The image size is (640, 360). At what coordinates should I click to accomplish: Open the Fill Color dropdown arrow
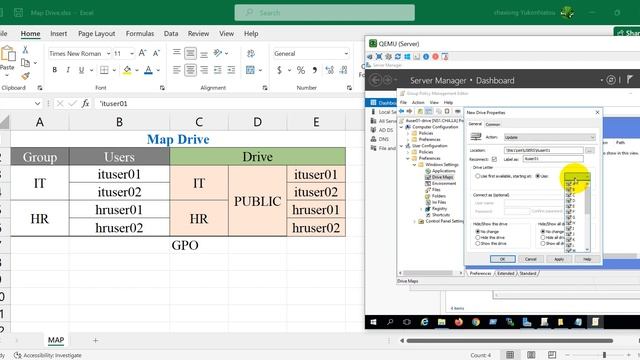click(x=137, y=70)
